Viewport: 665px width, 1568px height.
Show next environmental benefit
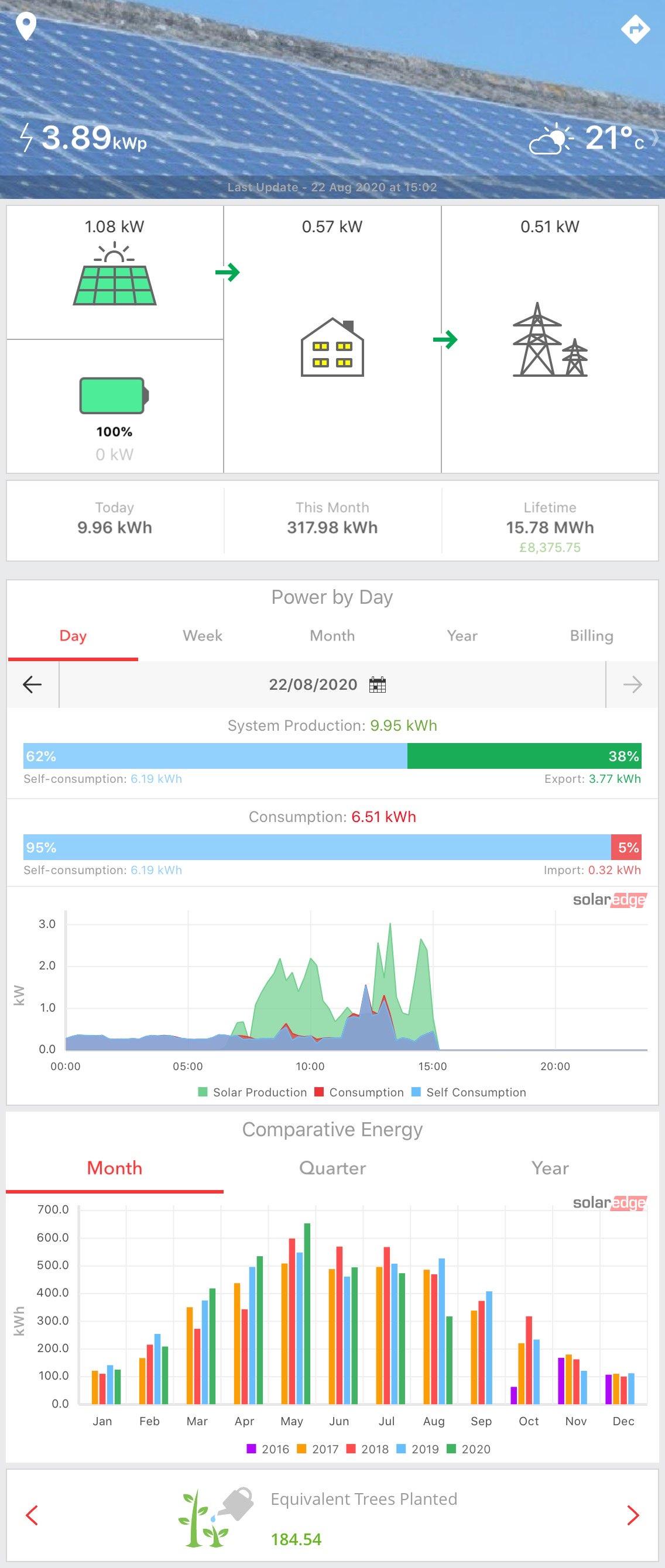633,1516
